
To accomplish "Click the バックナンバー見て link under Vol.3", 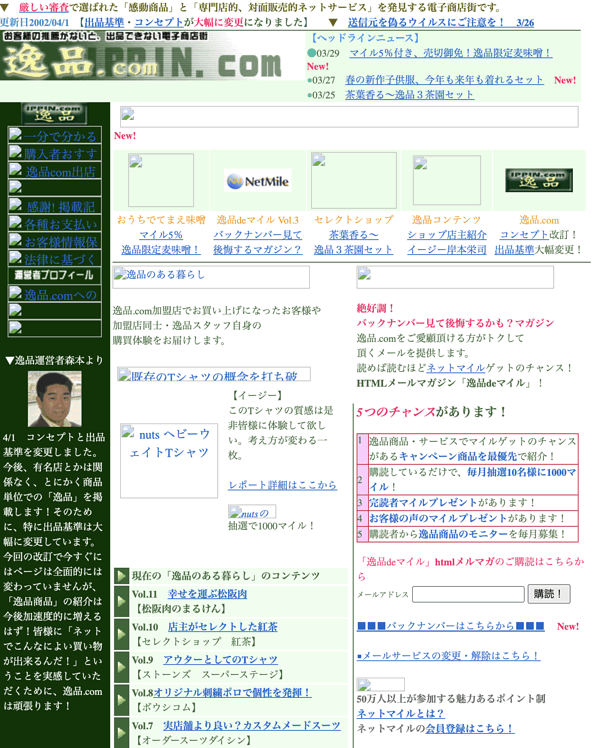I will tap(258, 235).
